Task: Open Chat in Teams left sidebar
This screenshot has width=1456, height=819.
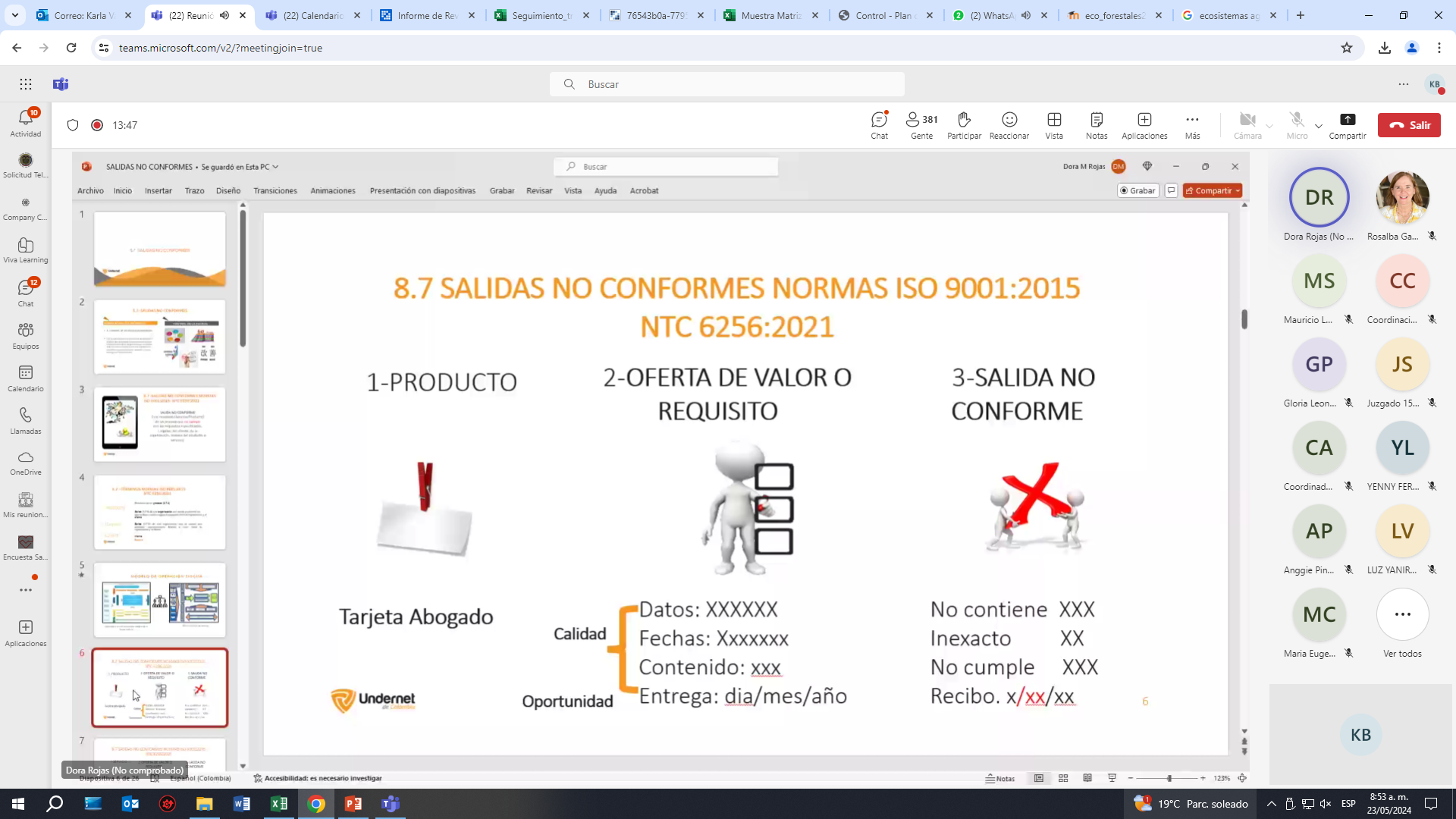Action: pos(26,293)
